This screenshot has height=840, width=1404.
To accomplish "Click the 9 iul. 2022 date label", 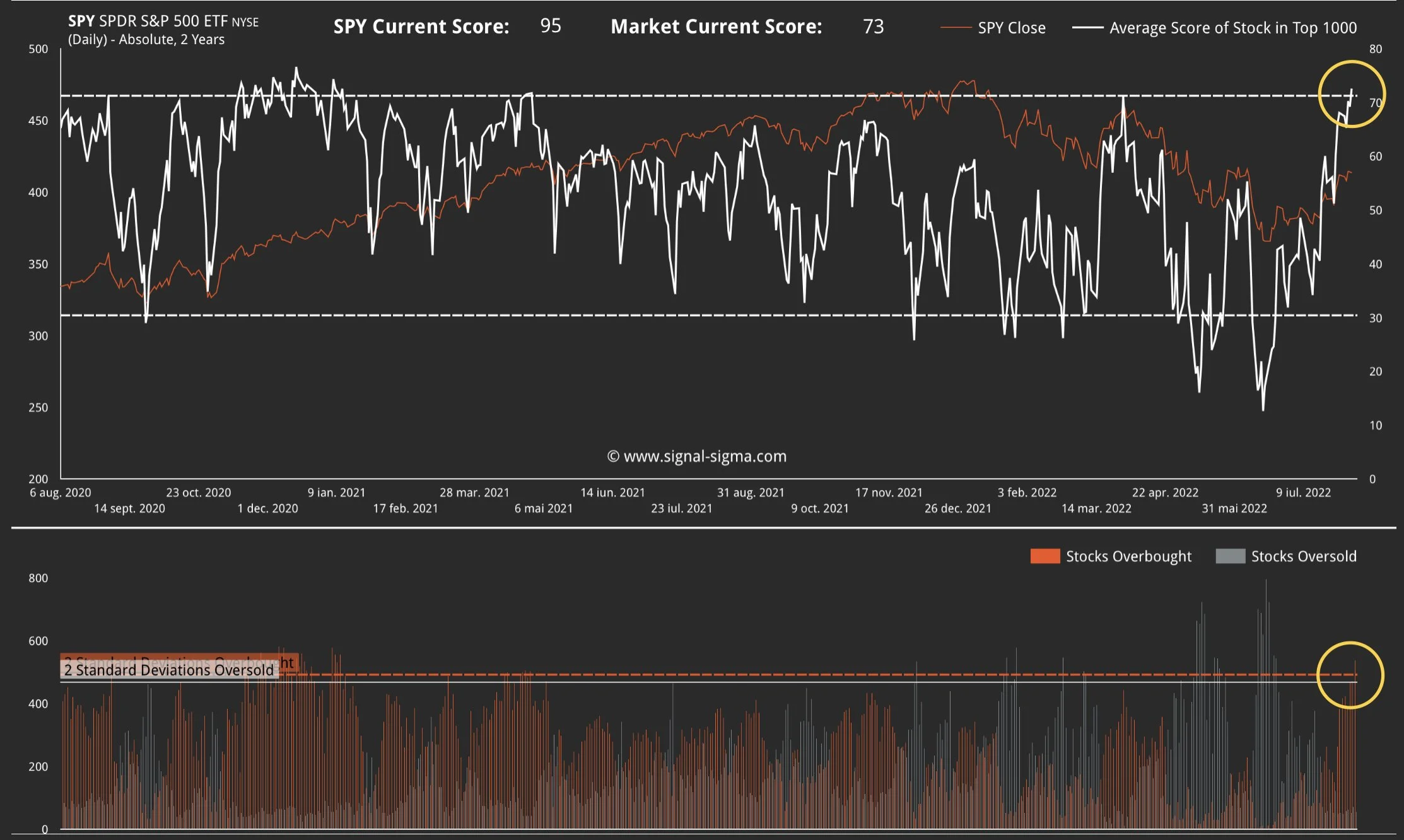I will pos(1303,493).
